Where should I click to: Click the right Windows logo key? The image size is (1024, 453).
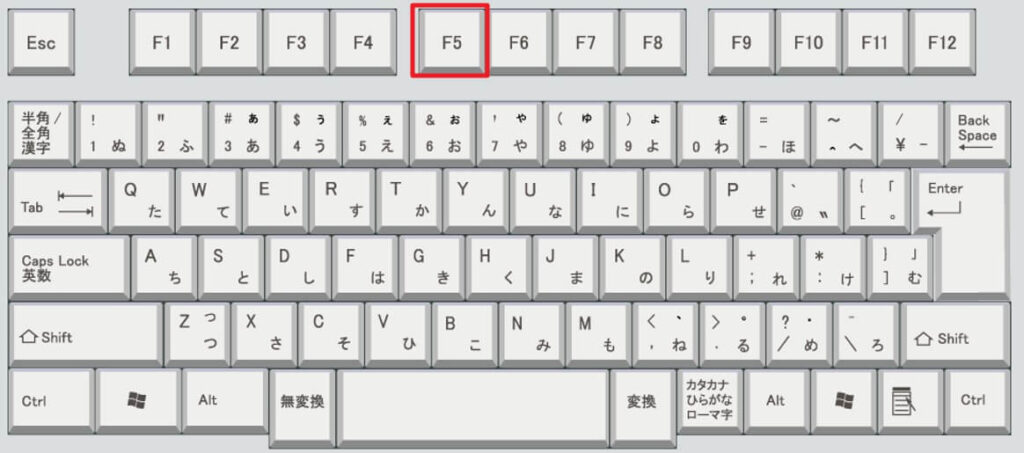click(844, 401)
